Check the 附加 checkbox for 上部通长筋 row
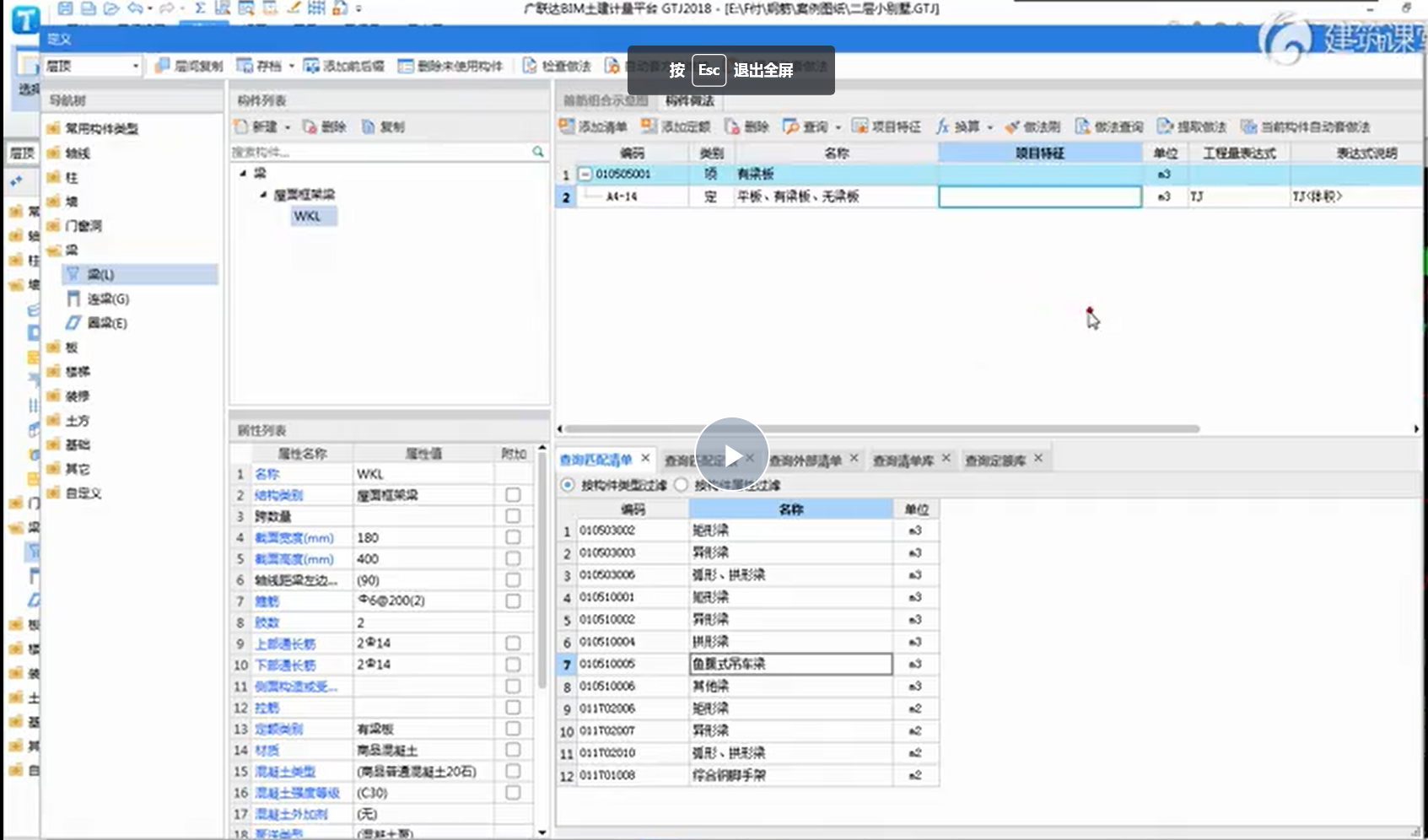Image resolution: width=1428 pixels, height=840 pixels. [x=513, y=643]
